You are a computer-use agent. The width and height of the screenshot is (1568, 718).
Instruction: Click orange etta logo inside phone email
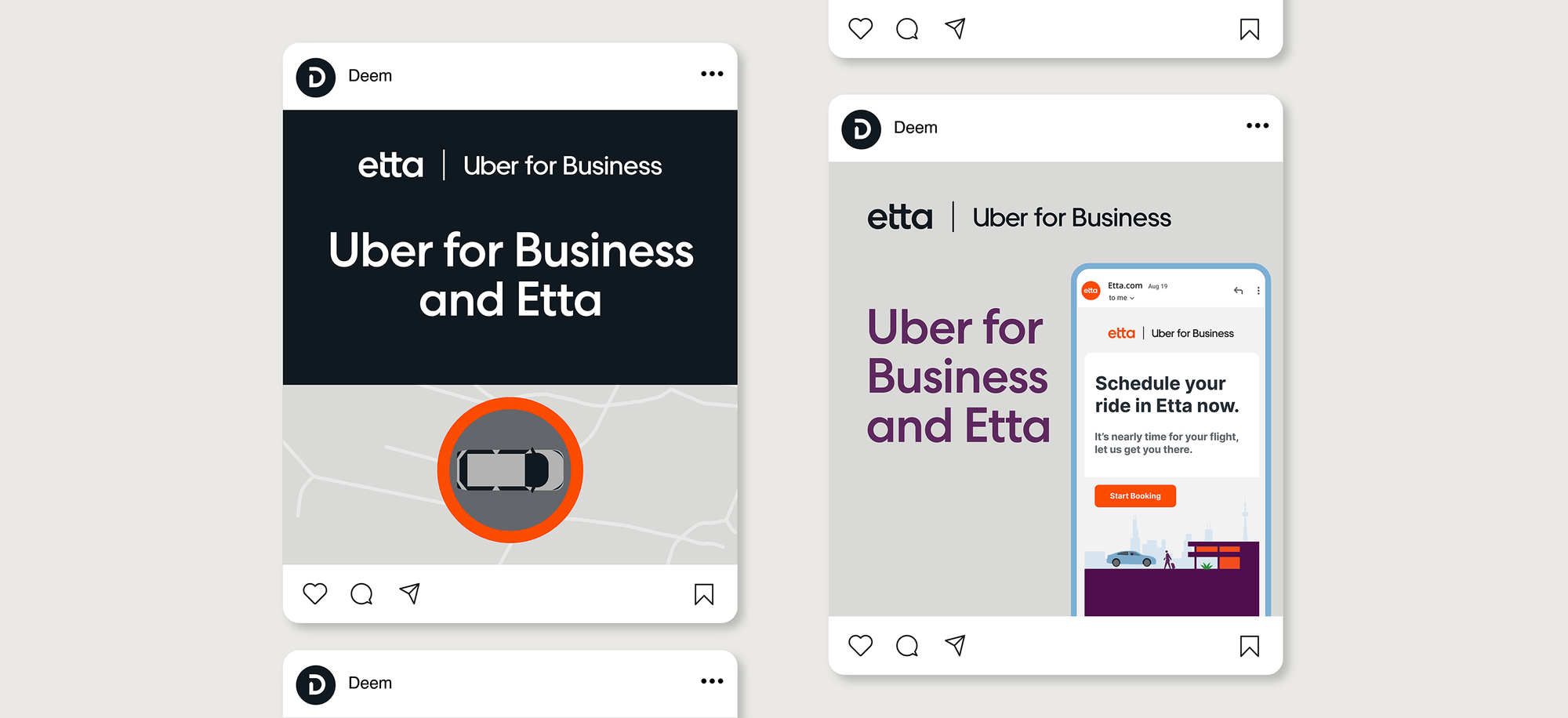click(x=1121, y=333)
